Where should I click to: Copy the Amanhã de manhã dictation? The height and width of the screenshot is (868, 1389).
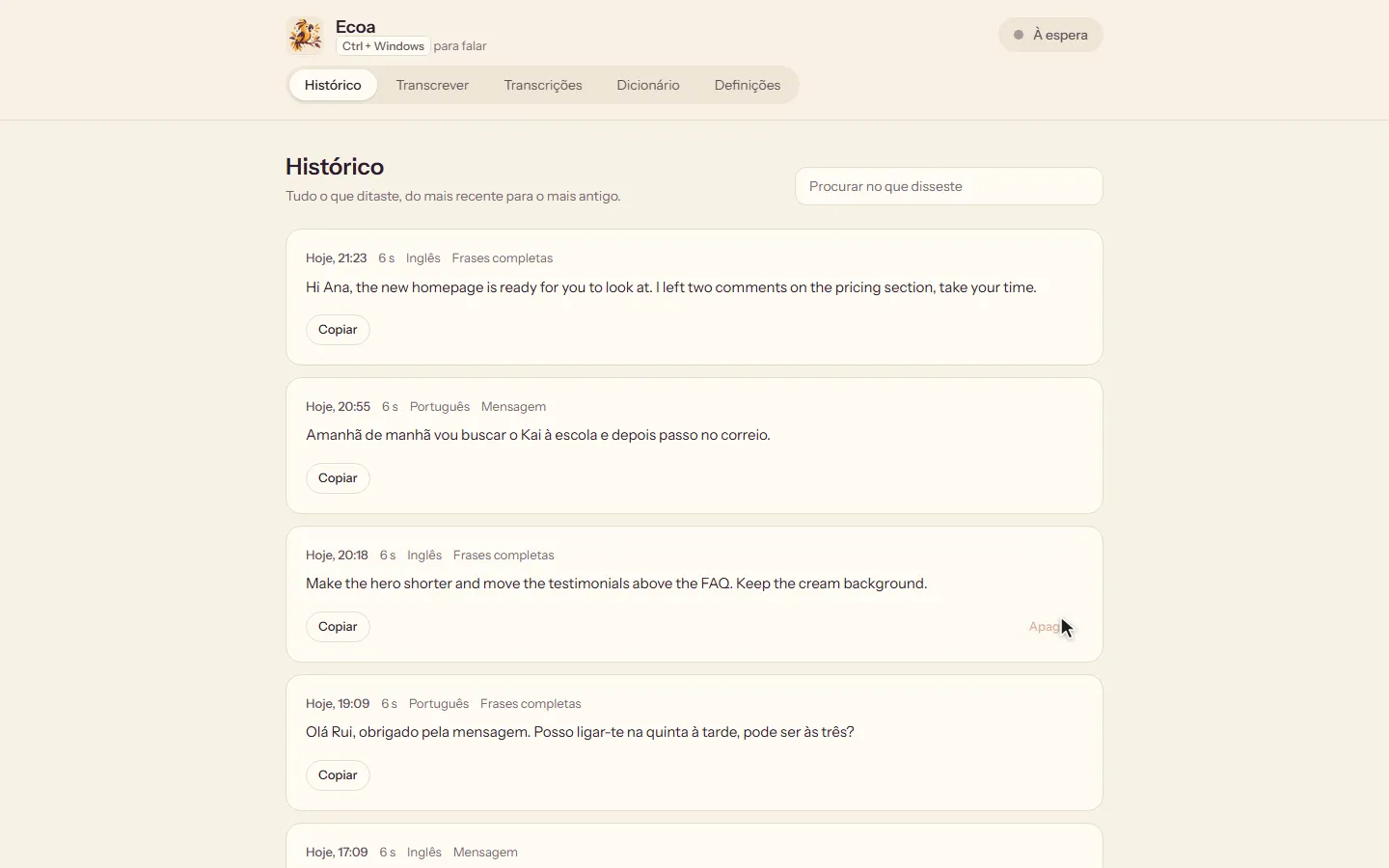[x=338, y=478]
